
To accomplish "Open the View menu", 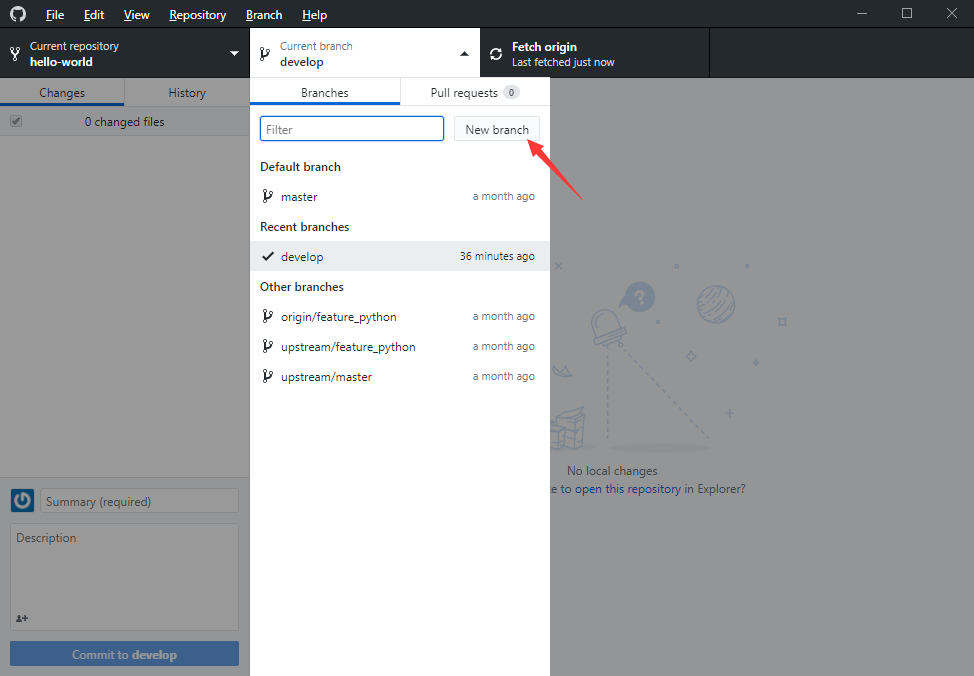I will [x=137, y=14].
